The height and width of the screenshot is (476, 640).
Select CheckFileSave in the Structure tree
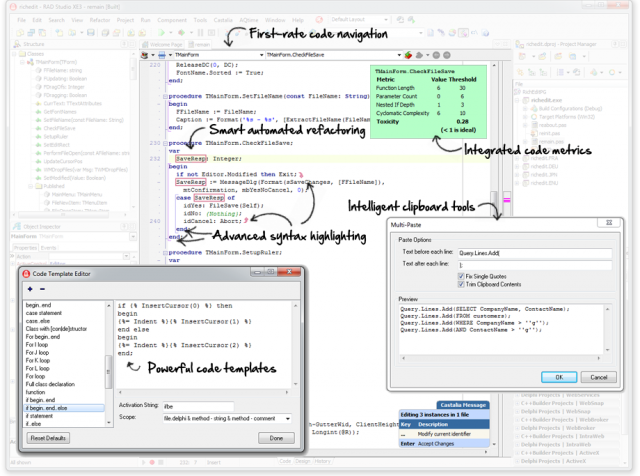click(60, 128)
